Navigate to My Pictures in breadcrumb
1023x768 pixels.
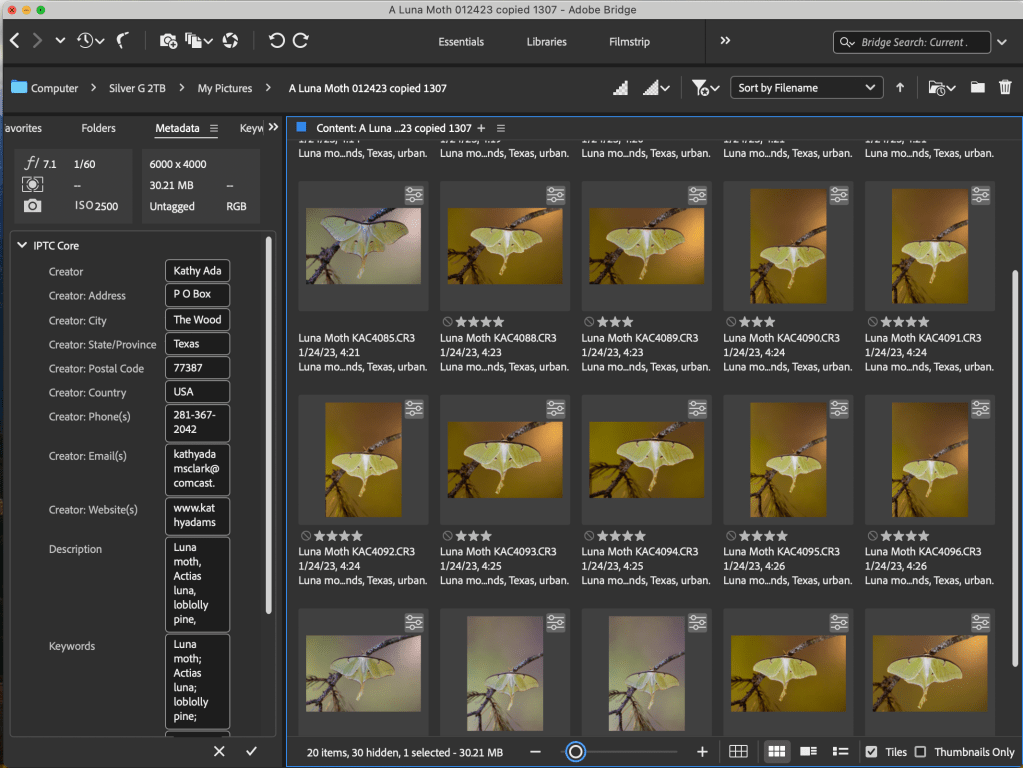coord(224,88)
